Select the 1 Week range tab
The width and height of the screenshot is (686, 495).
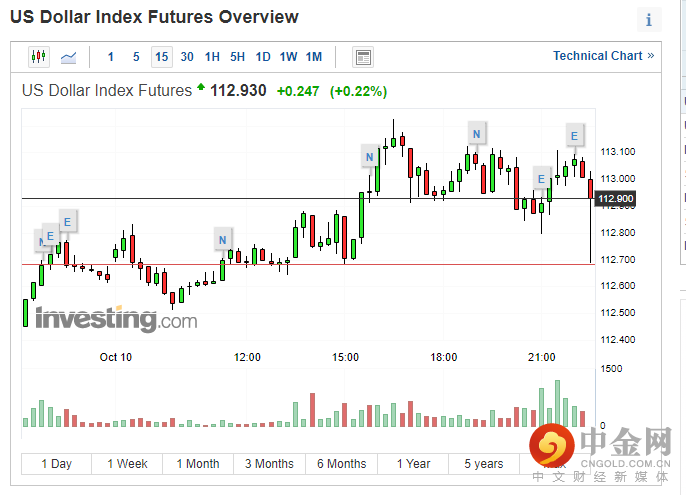127,464
